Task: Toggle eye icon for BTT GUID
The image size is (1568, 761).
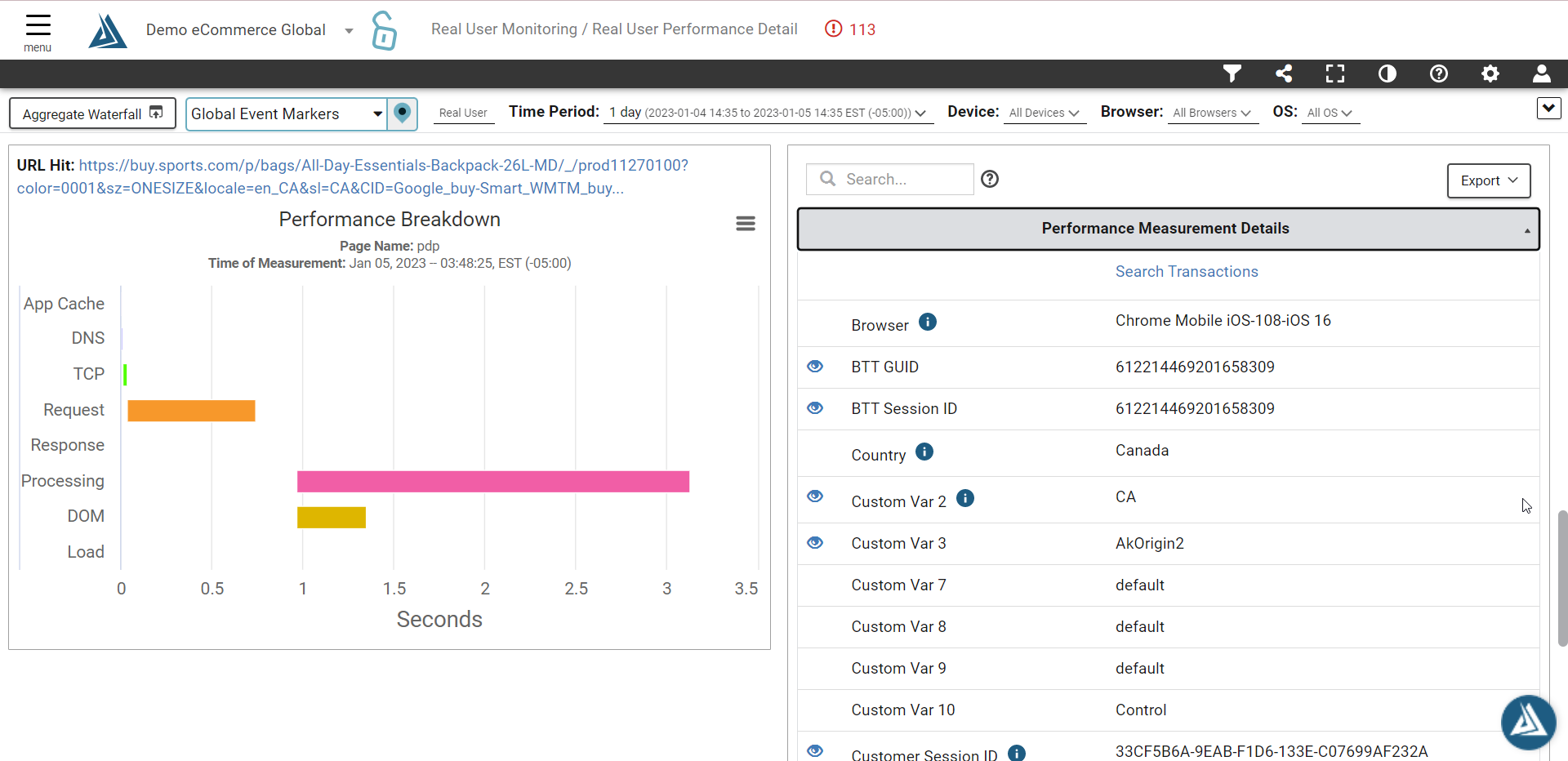Action: coord(815,367)
